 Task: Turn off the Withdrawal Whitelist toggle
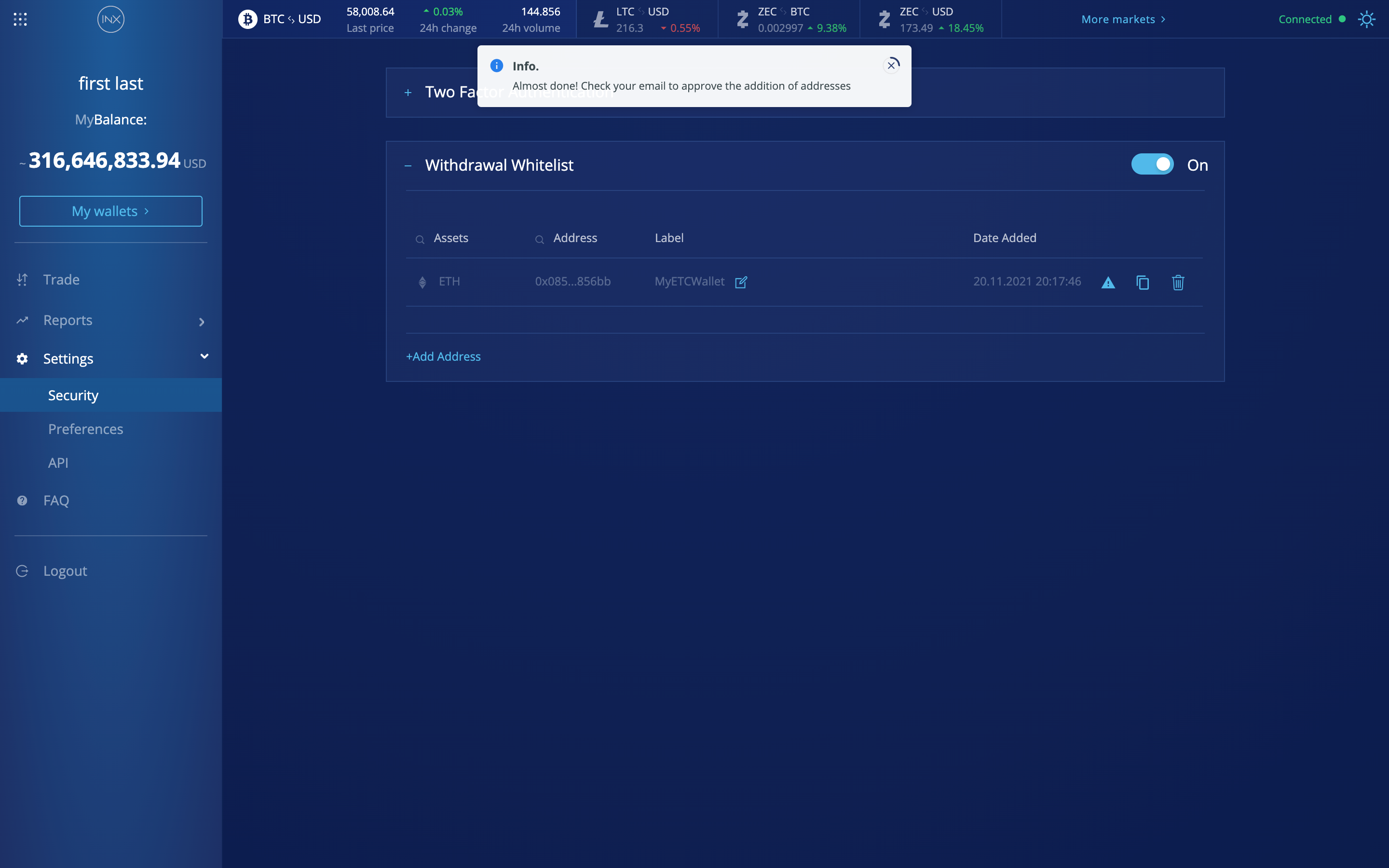1152,164
